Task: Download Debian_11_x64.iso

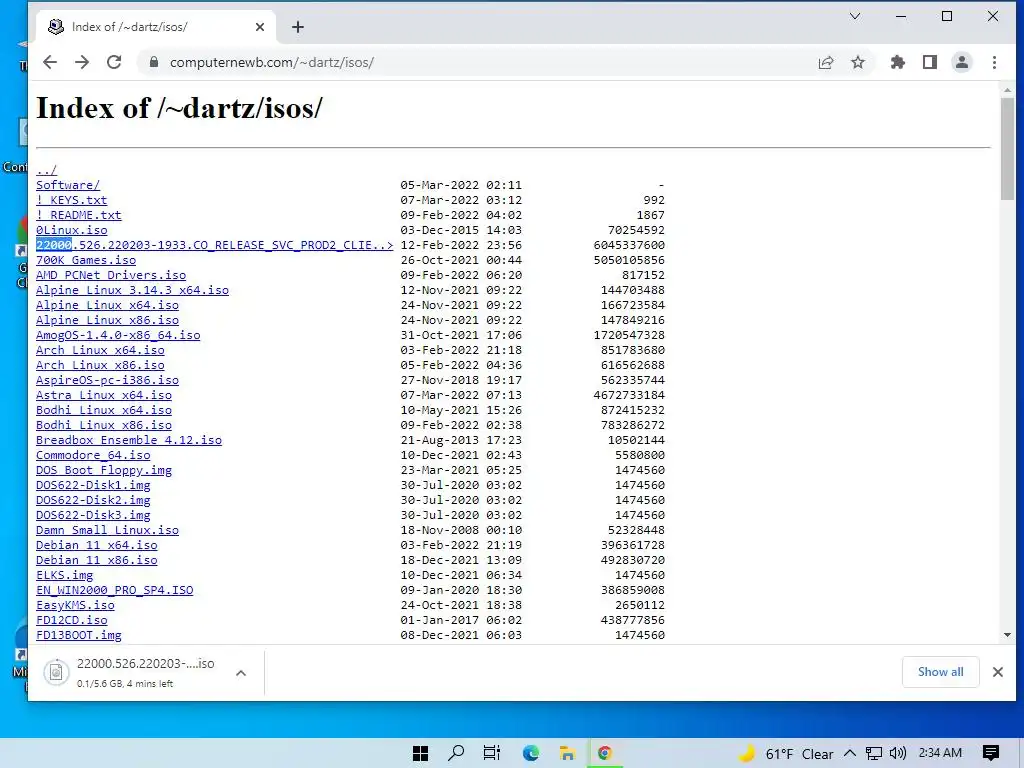Action: [97, 545]
